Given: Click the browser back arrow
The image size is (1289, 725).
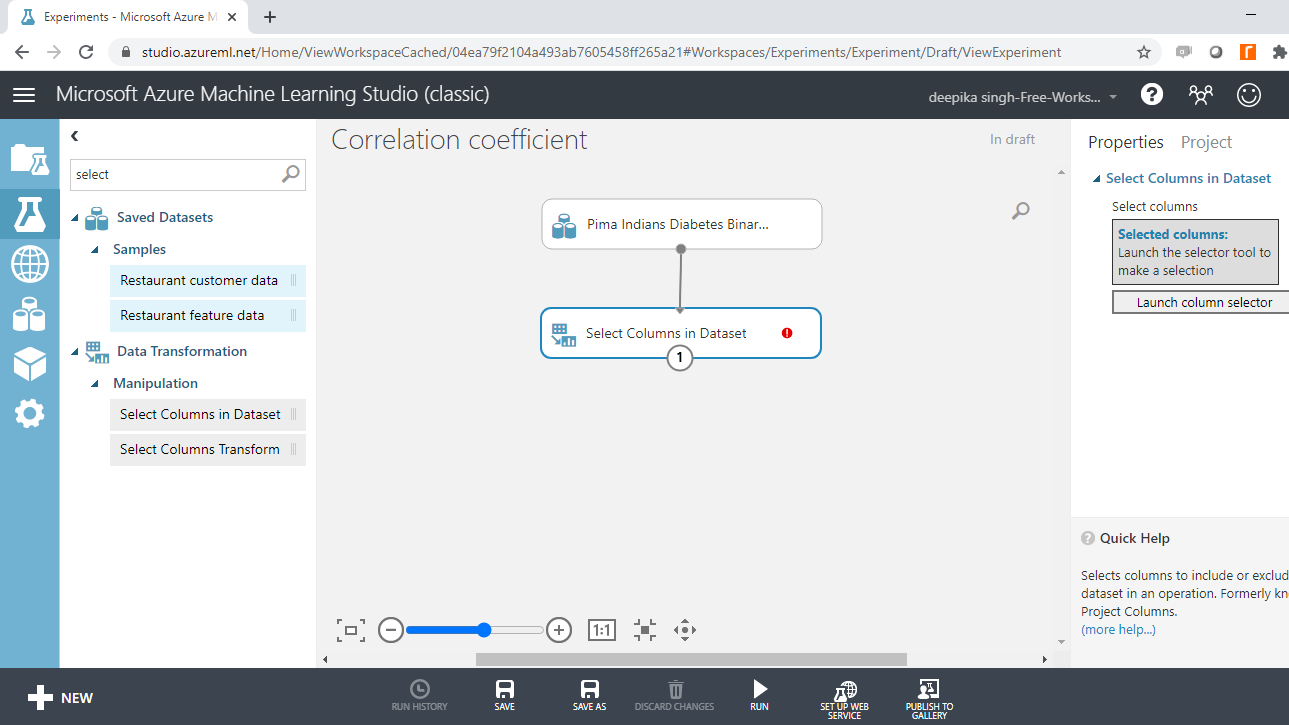Looking at the screenshot, I should coord(22,52).
